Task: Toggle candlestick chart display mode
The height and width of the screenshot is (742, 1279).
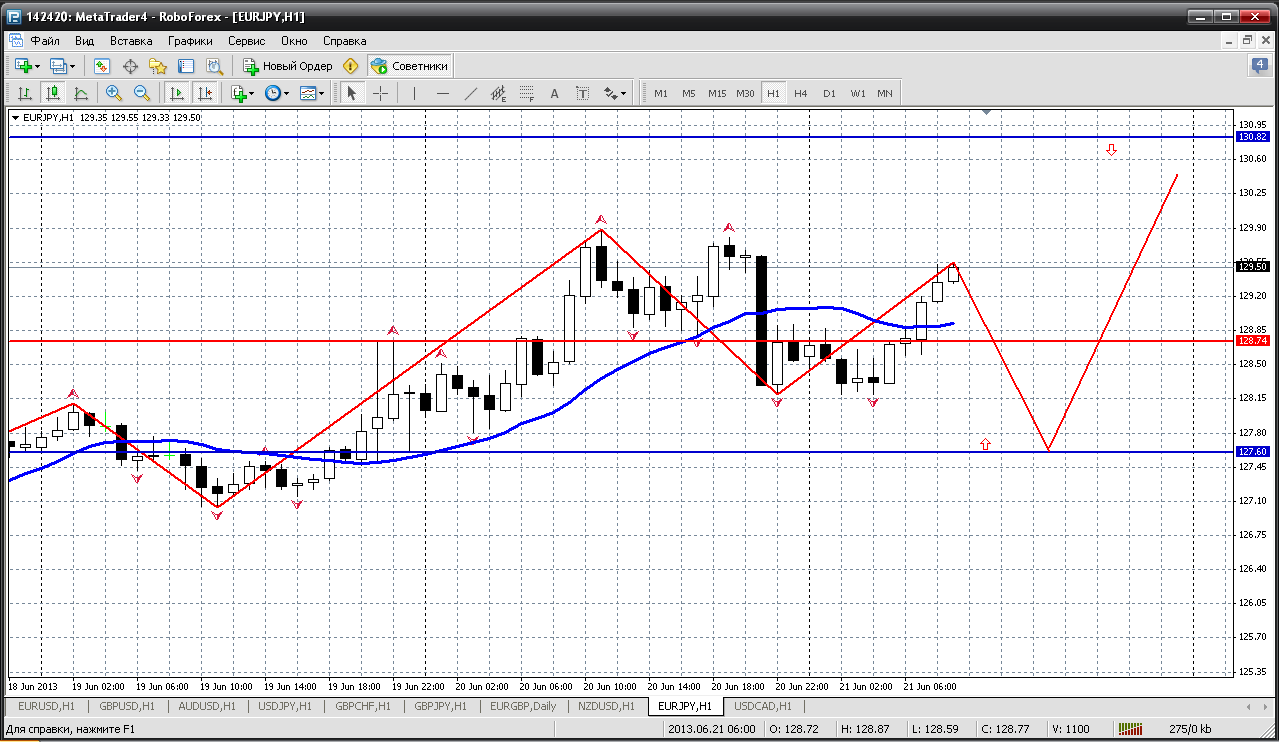Action: [x=53, y=93]
